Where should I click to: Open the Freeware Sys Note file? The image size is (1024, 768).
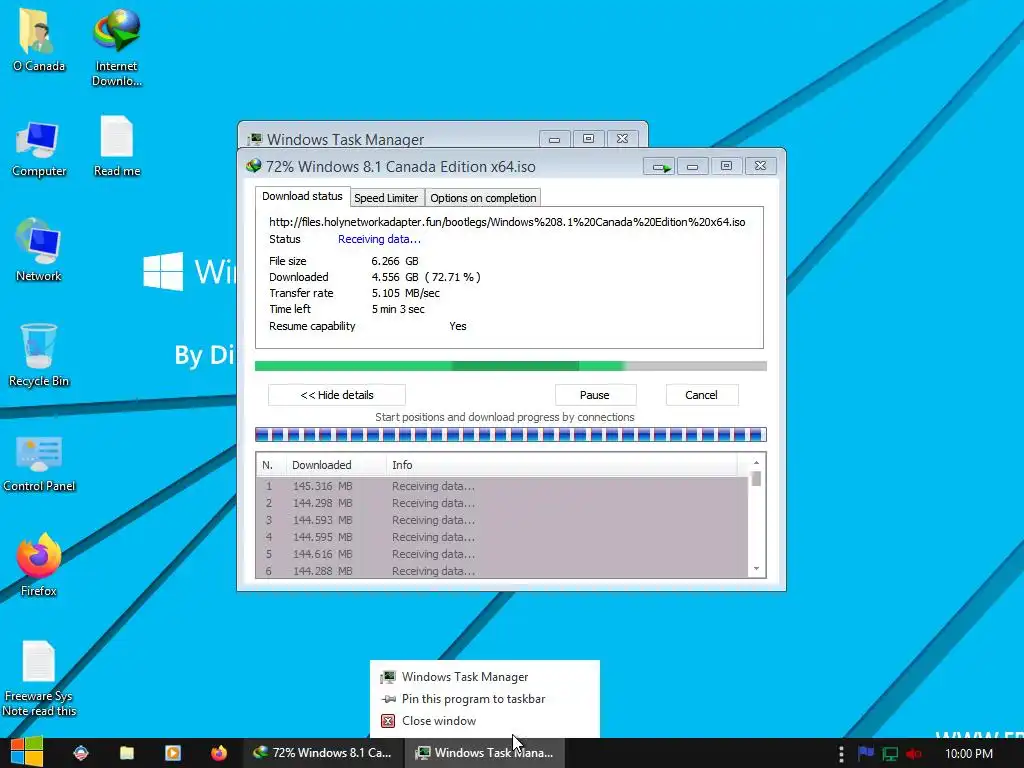[39, 679]
